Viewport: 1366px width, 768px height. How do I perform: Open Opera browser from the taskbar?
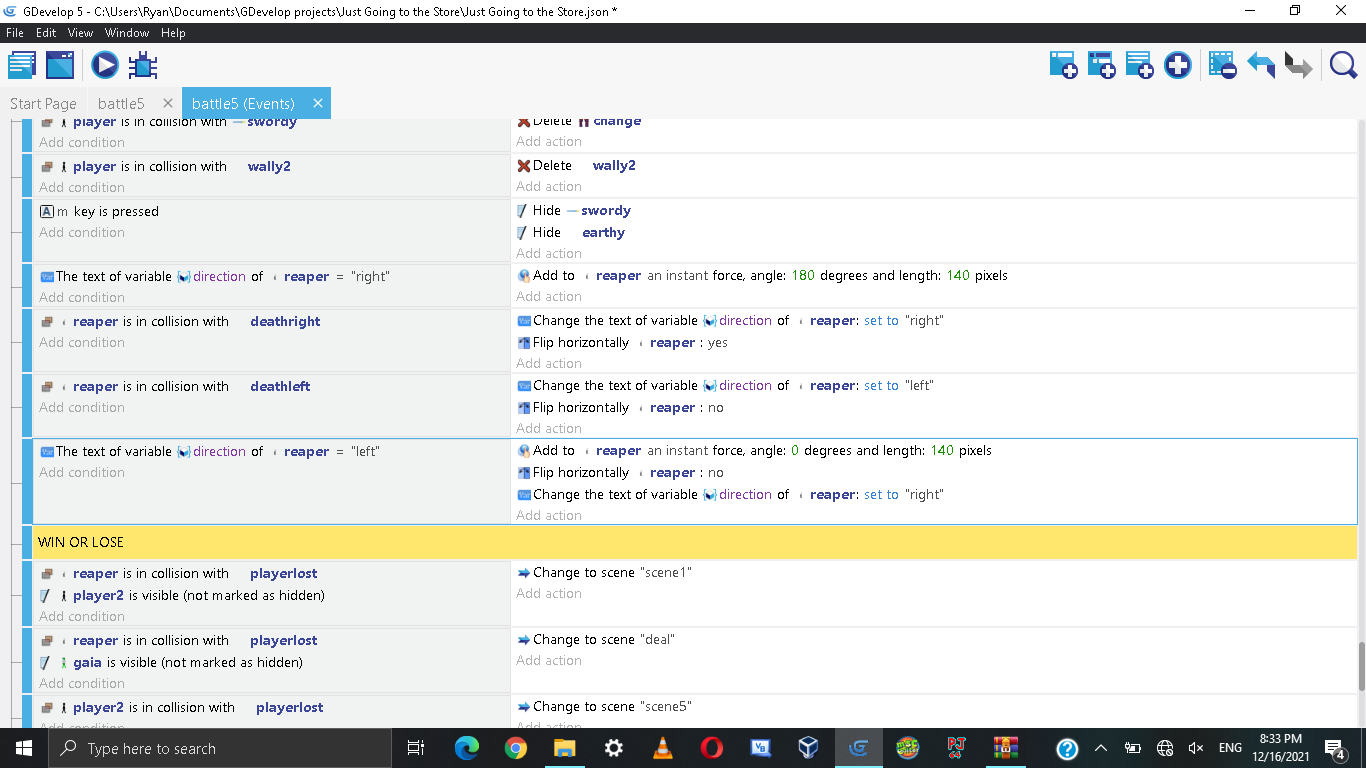coord(711,748)
